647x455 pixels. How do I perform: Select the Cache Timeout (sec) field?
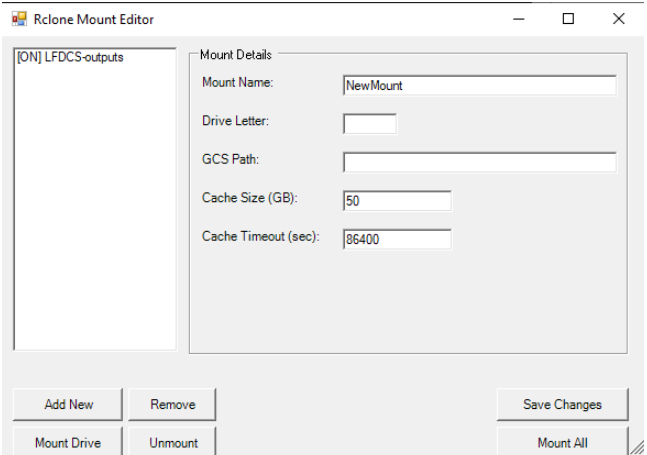(397, 240)
